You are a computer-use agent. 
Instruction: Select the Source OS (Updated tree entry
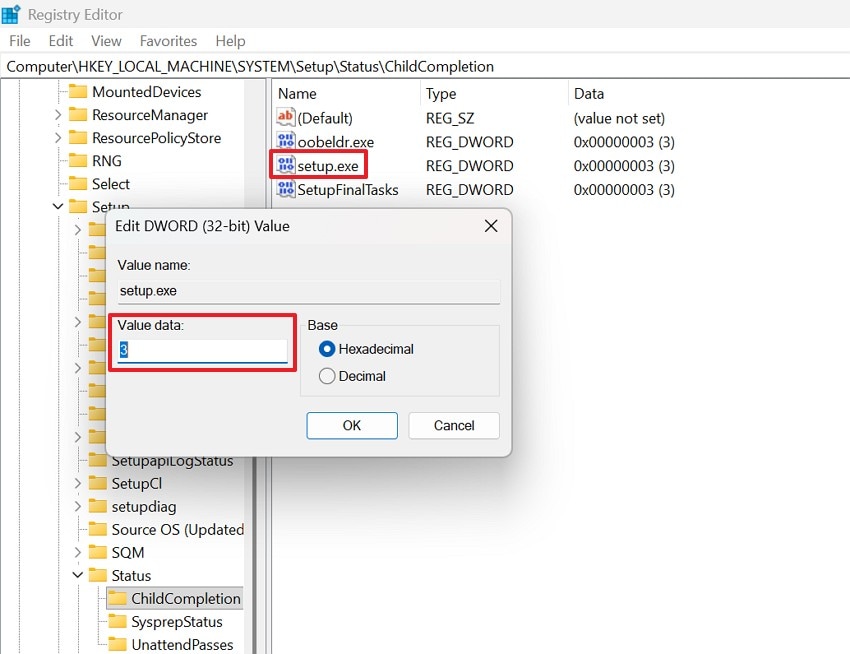point(177,529)
